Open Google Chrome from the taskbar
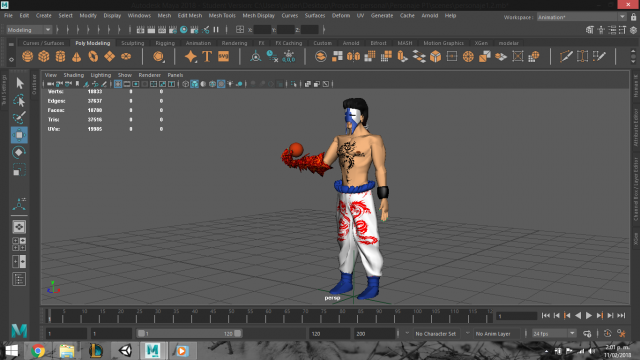 tap(38, 351)
